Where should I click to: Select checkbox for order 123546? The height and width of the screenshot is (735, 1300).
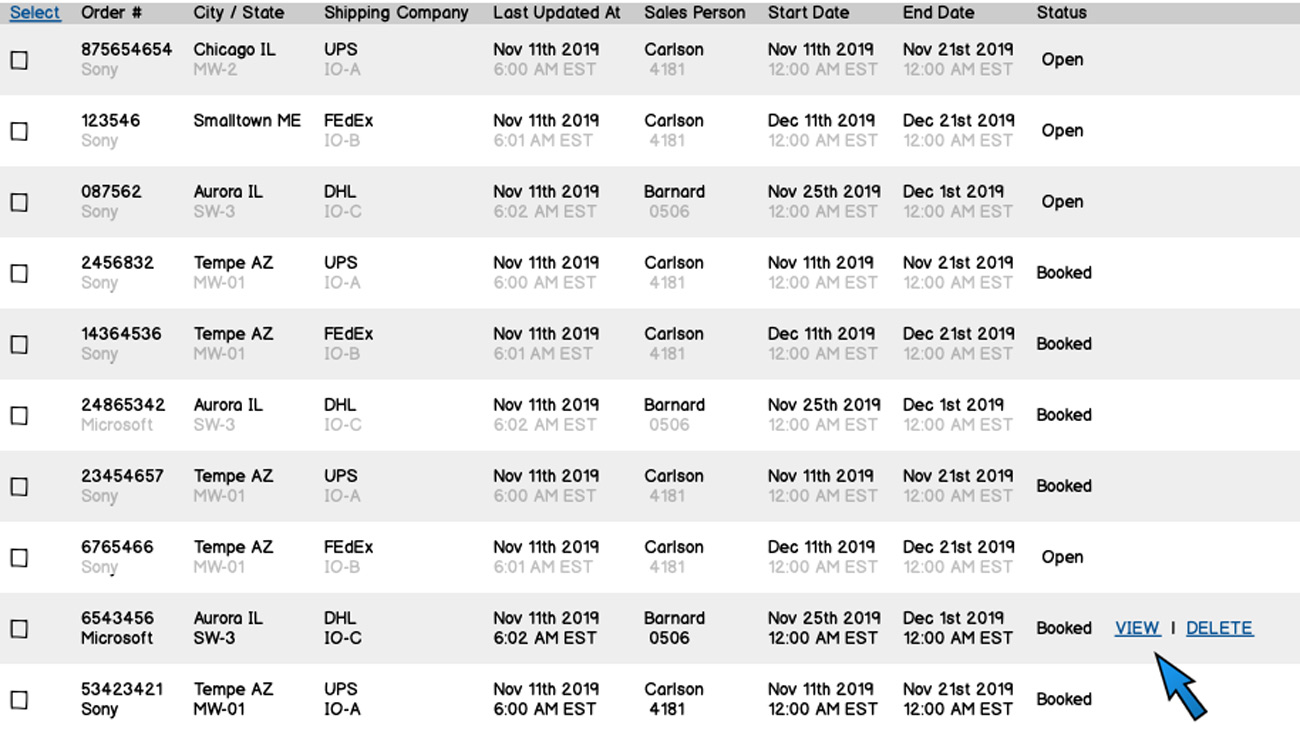pos(19,131)
